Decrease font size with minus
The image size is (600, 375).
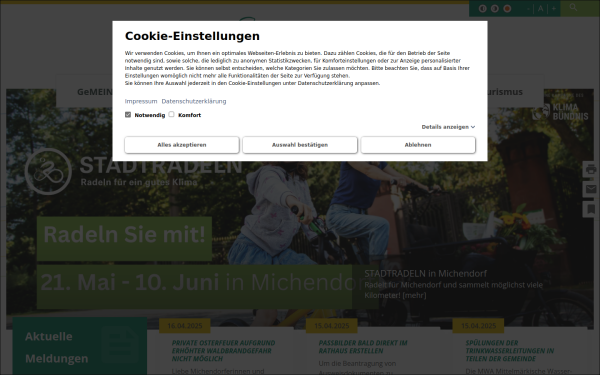pos(528,8)
